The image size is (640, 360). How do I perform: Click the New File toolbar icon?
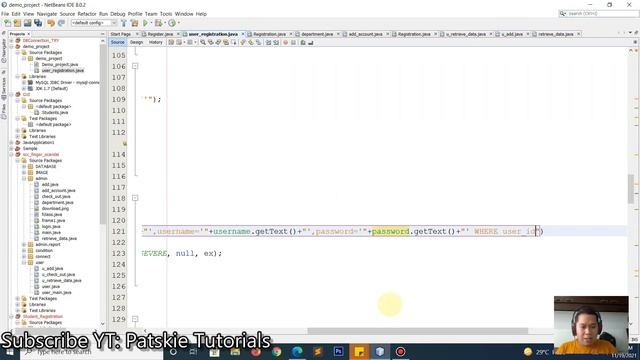7,23
